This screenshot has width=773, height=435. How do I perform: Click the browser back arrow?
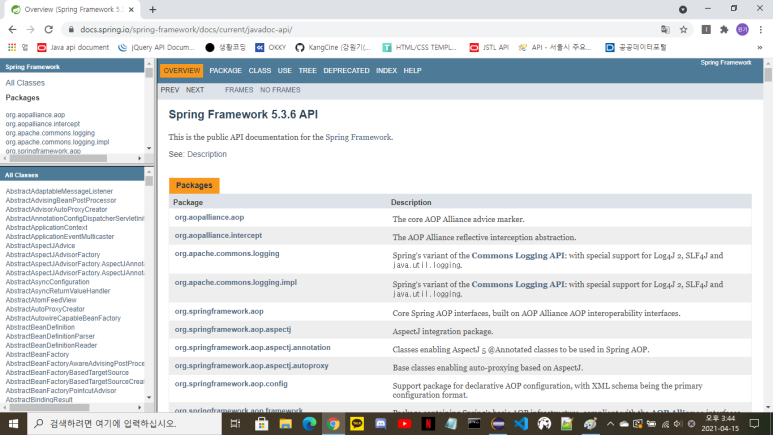(x=12, y=30)
